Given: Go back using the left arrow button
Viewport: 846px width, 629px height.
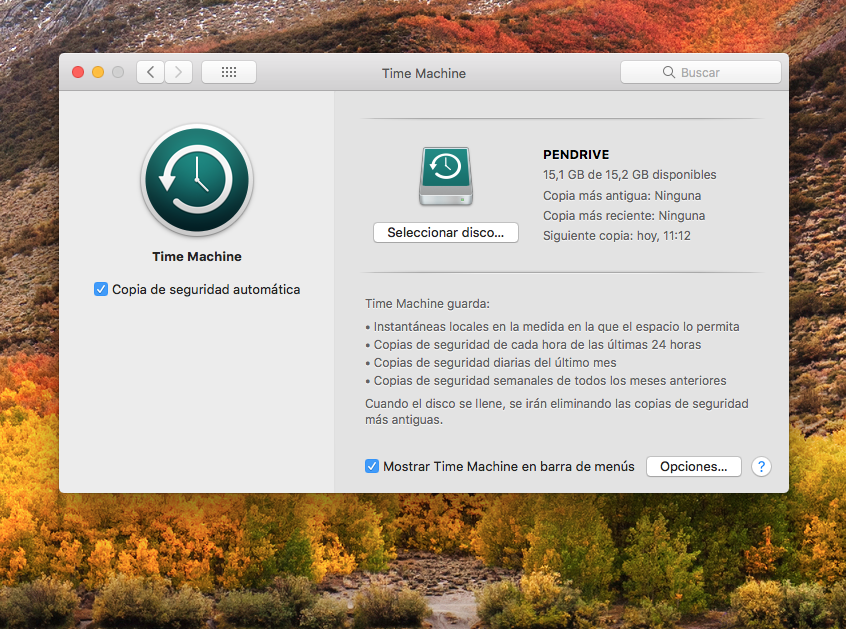Looking at the screenshot, I should [x=150, y=72].
